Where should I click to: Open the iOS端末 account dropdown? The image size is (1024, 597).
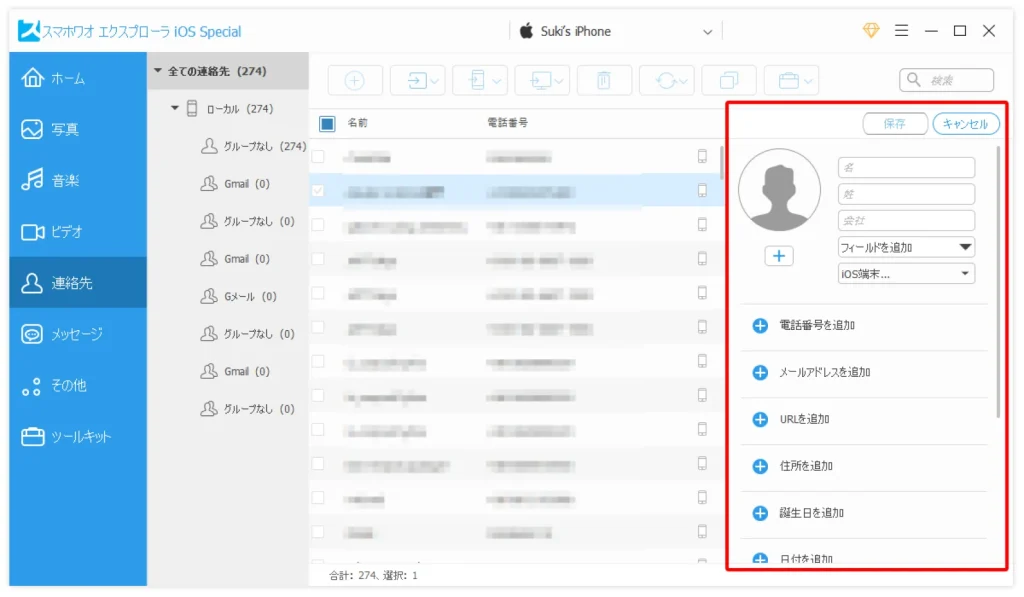(x=906, y=274)
